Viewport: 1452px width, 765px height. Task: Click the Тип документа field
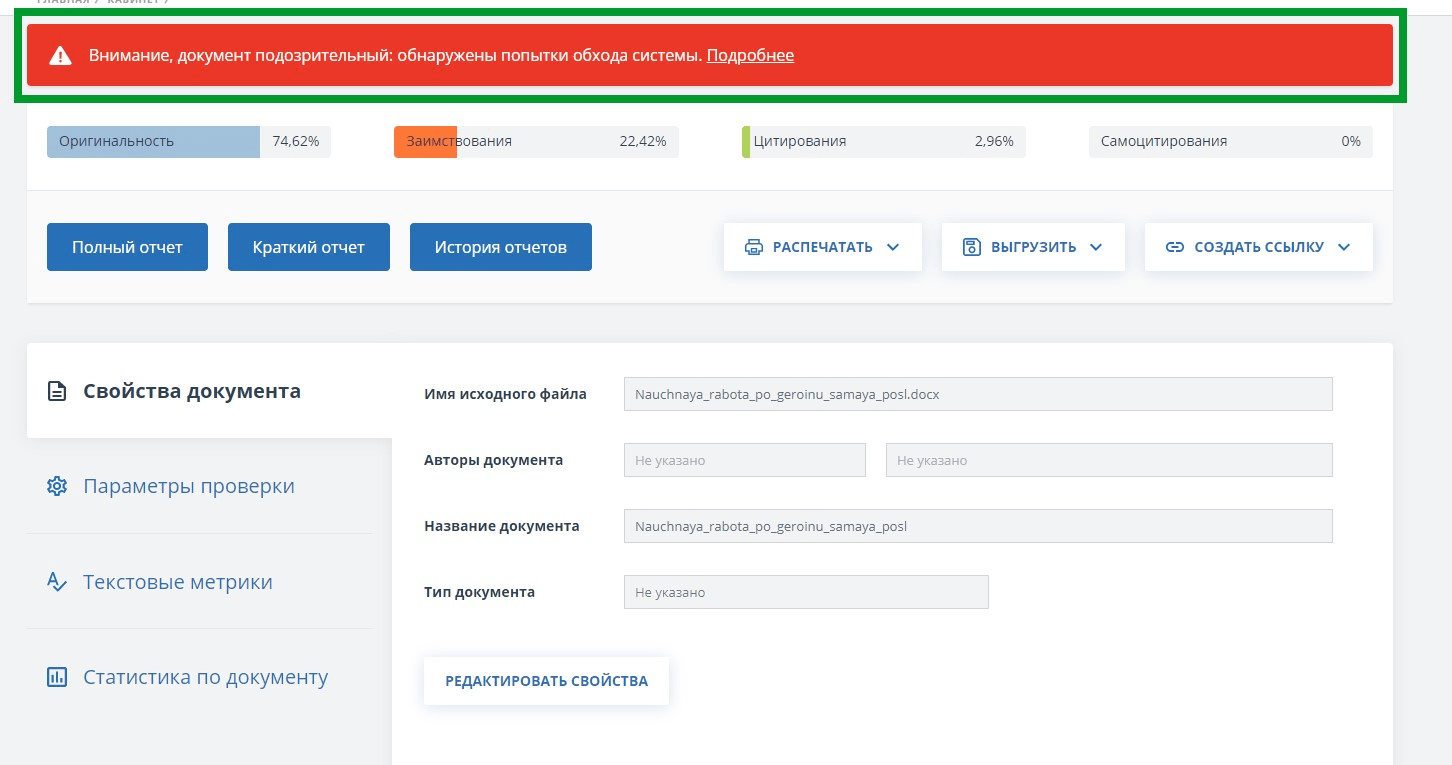805,592
